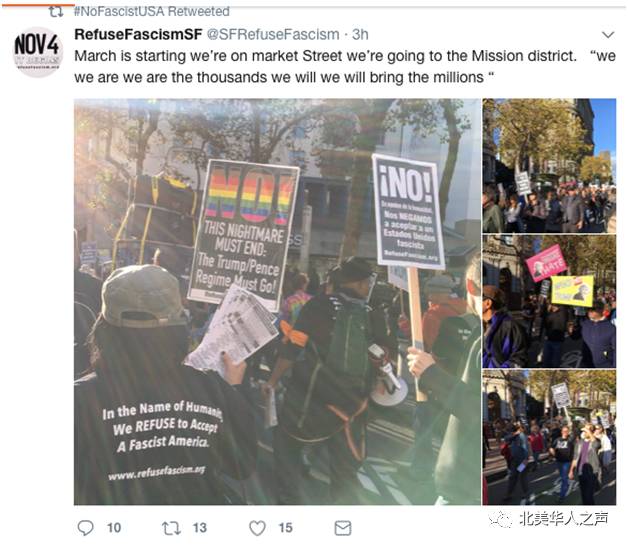Open top-right thumbnail of crowd under trees
This screenshot has height=545, width=628.
click(x=549, y=165)
